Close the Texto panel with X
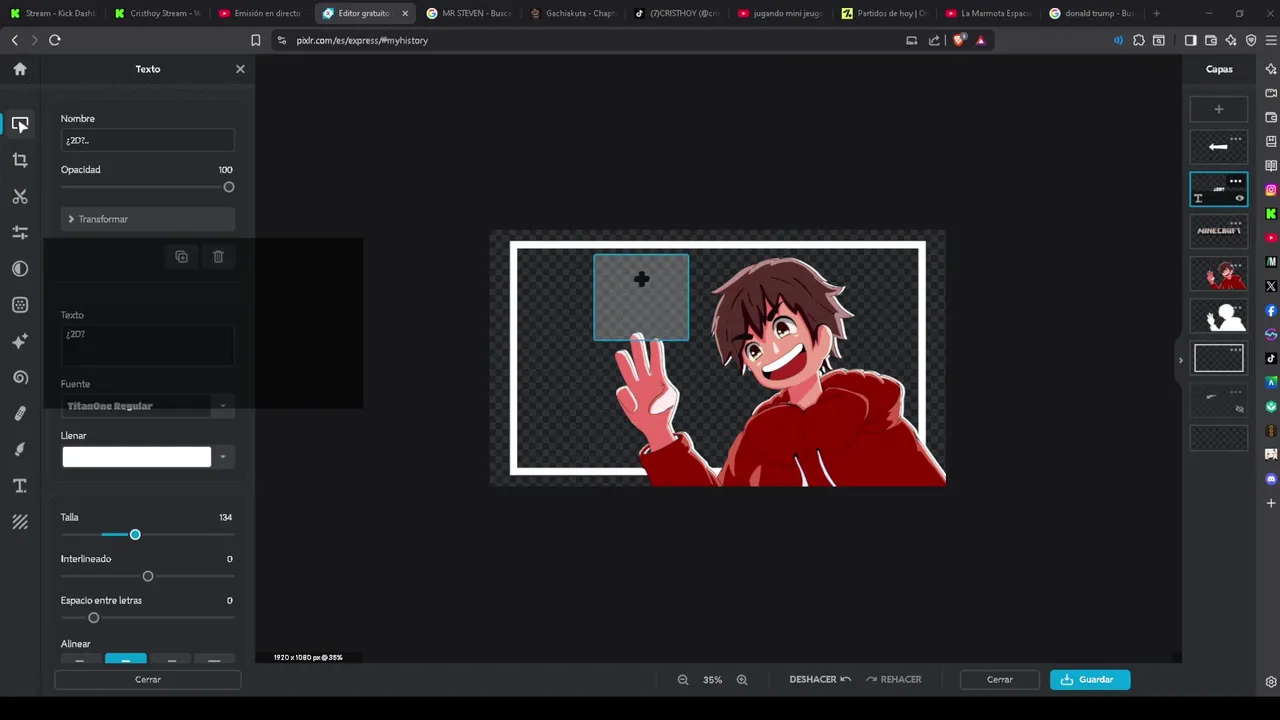 pos(240,69)
